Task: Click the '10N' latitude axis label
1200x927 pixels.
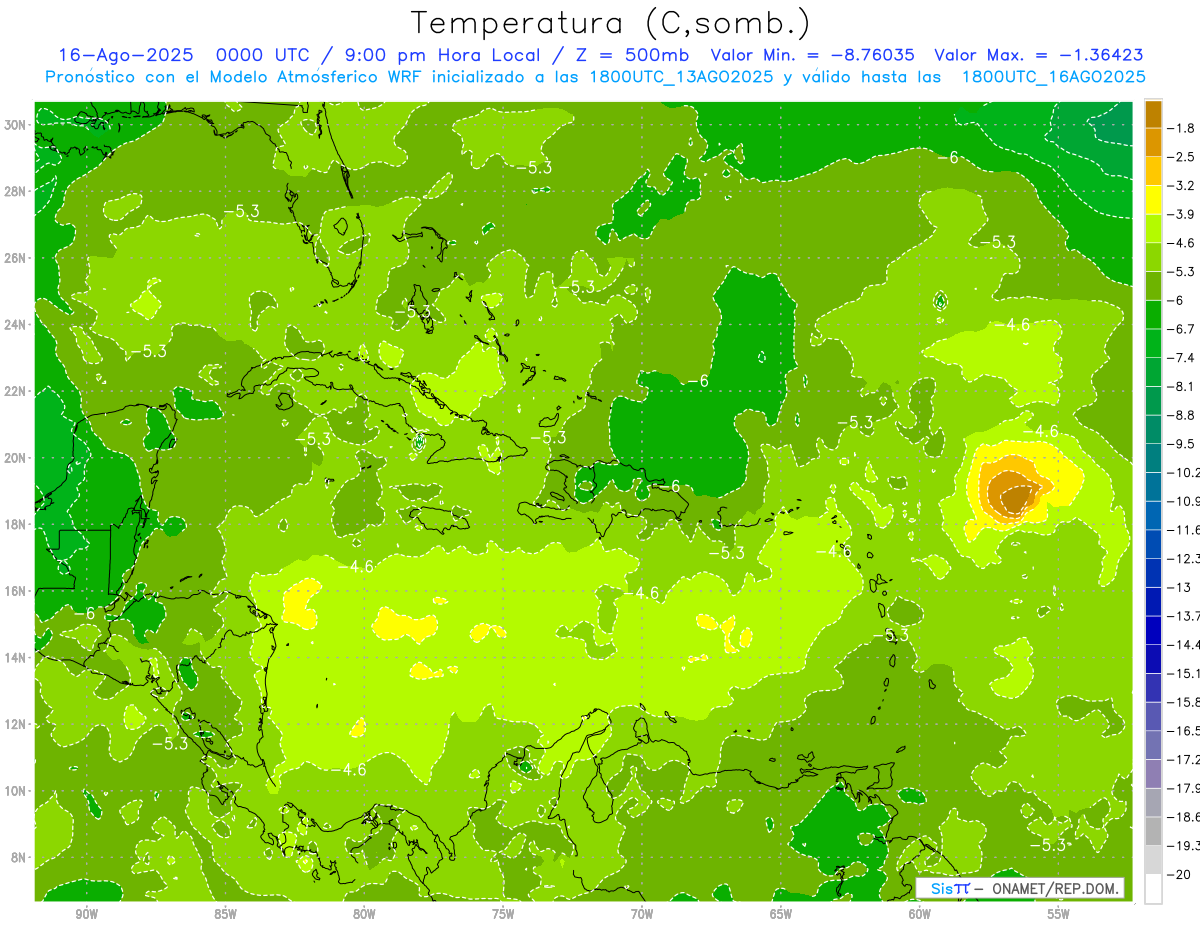Action: pos(16,791)
